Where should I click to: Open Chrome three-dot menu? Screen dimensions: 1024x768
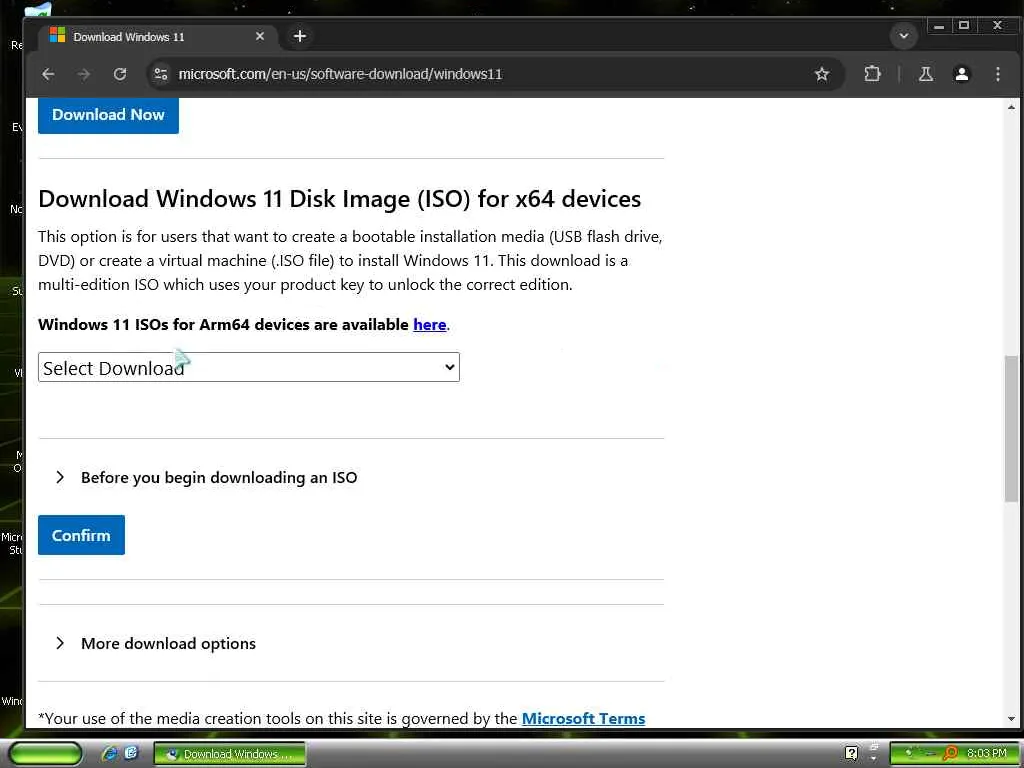point(998,74)
